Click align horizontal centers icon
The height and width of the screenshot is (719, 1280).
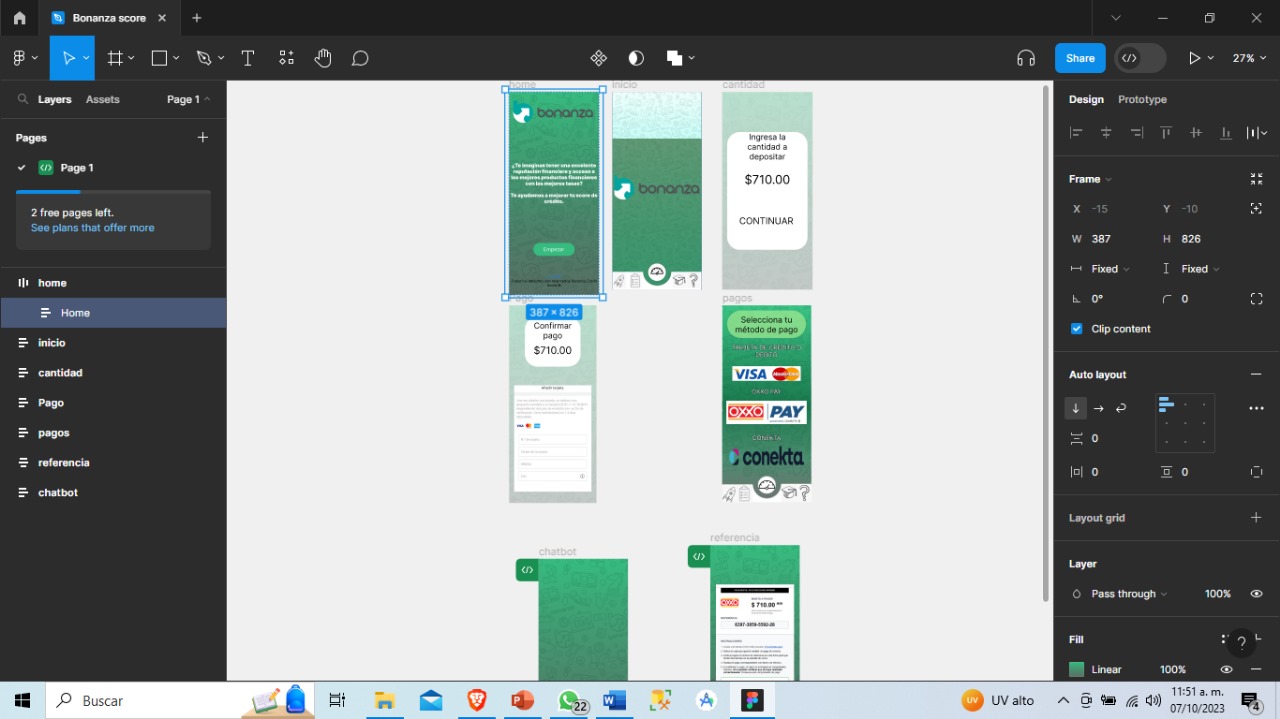pos(1106,132)
